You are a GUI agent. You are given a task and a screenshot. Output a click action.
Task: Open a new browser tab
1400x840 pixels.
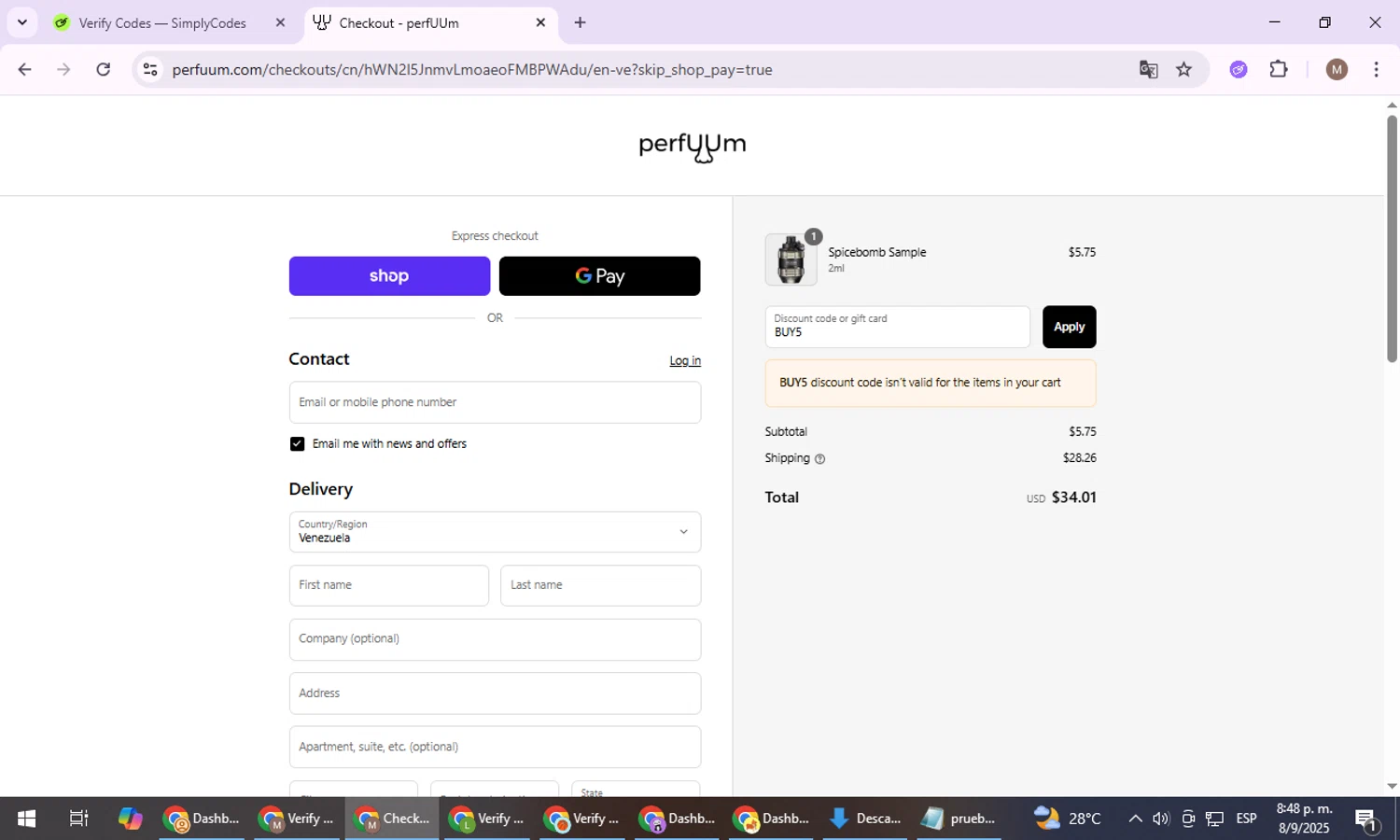point(580,22)
